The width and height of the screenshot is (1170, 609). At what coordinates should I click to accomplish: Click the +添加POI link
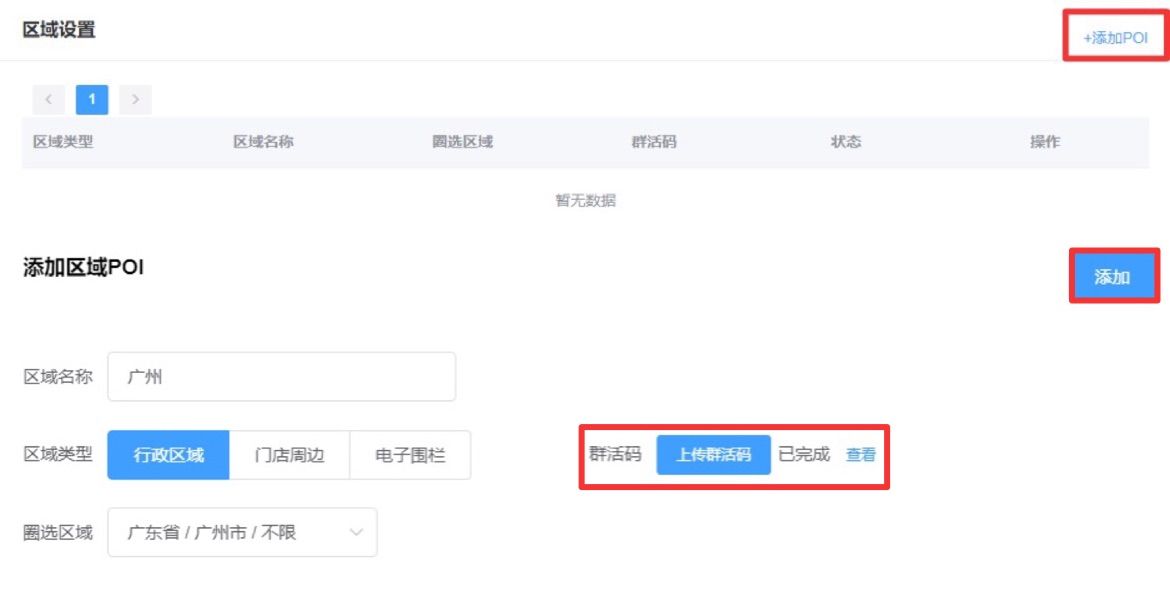coord(1116,38)
